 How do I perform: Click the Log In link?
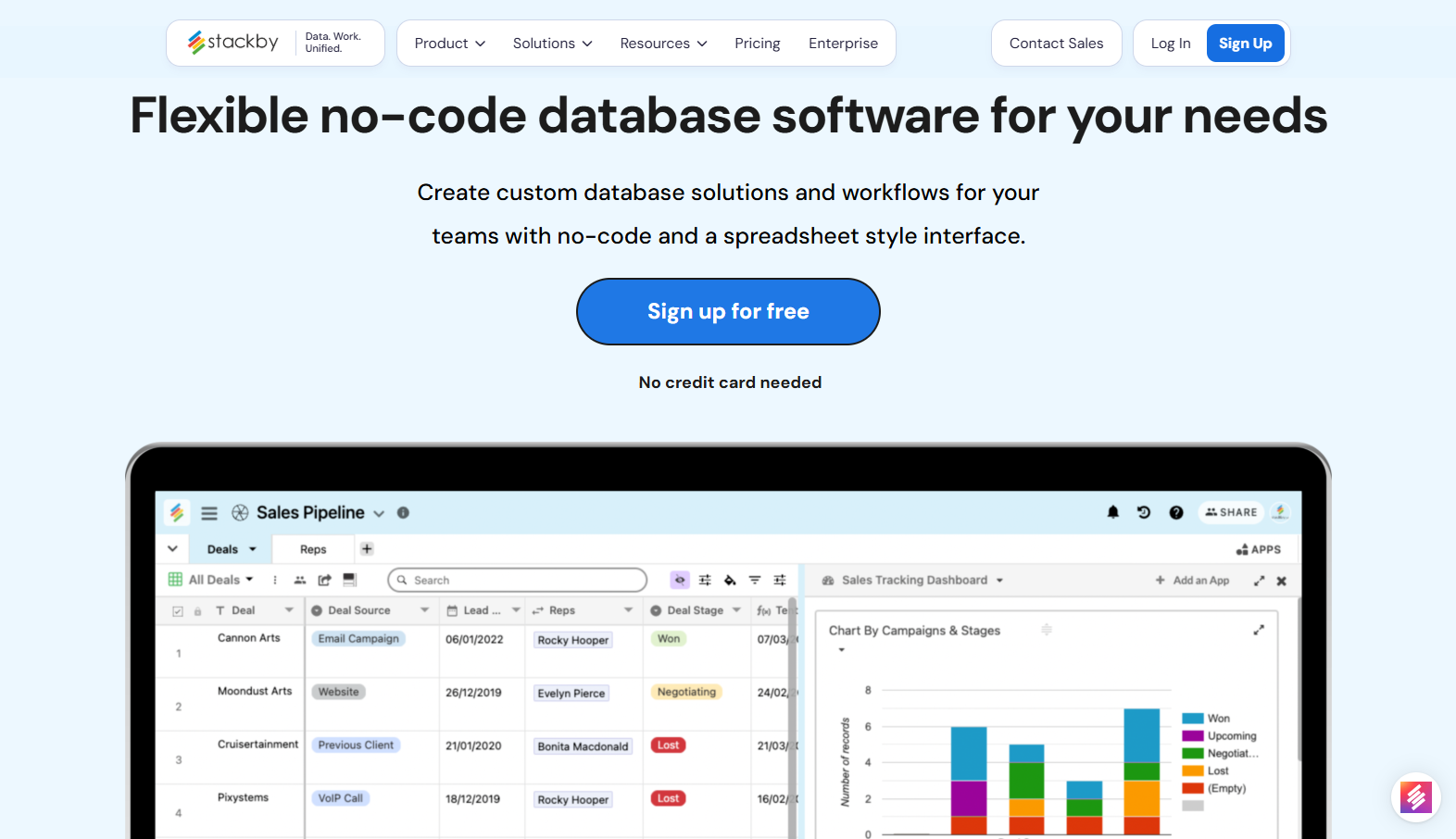(x=1171, y=44)
